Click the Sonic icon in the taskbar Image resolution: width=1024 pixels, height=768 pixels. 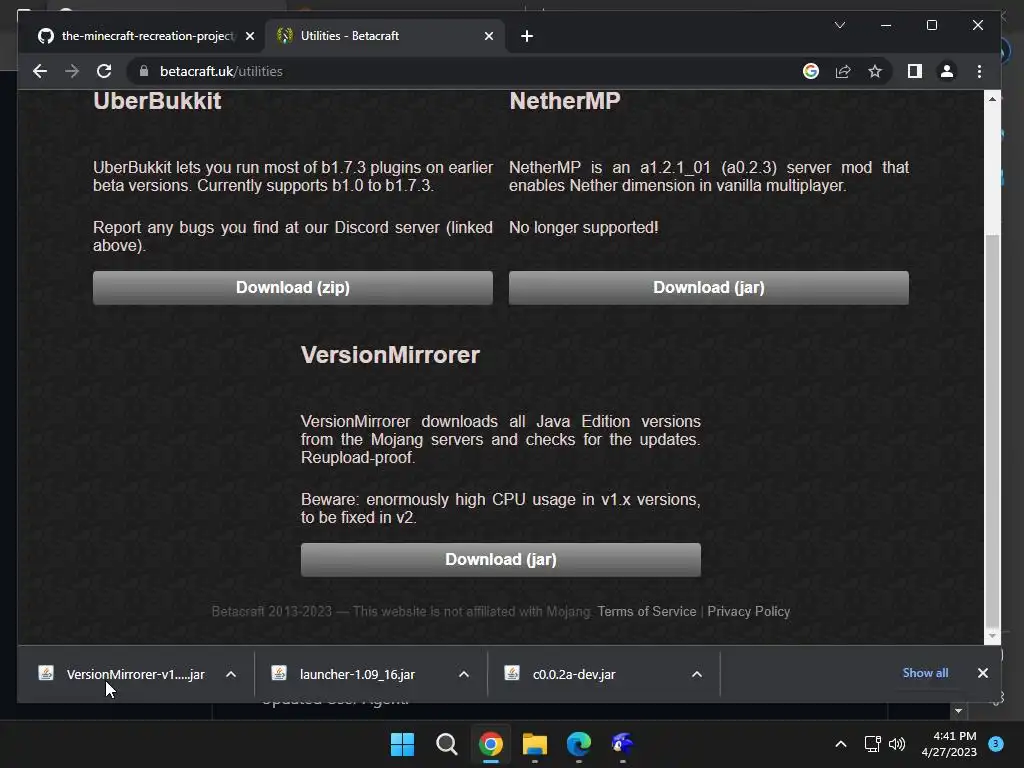point(623,744)
